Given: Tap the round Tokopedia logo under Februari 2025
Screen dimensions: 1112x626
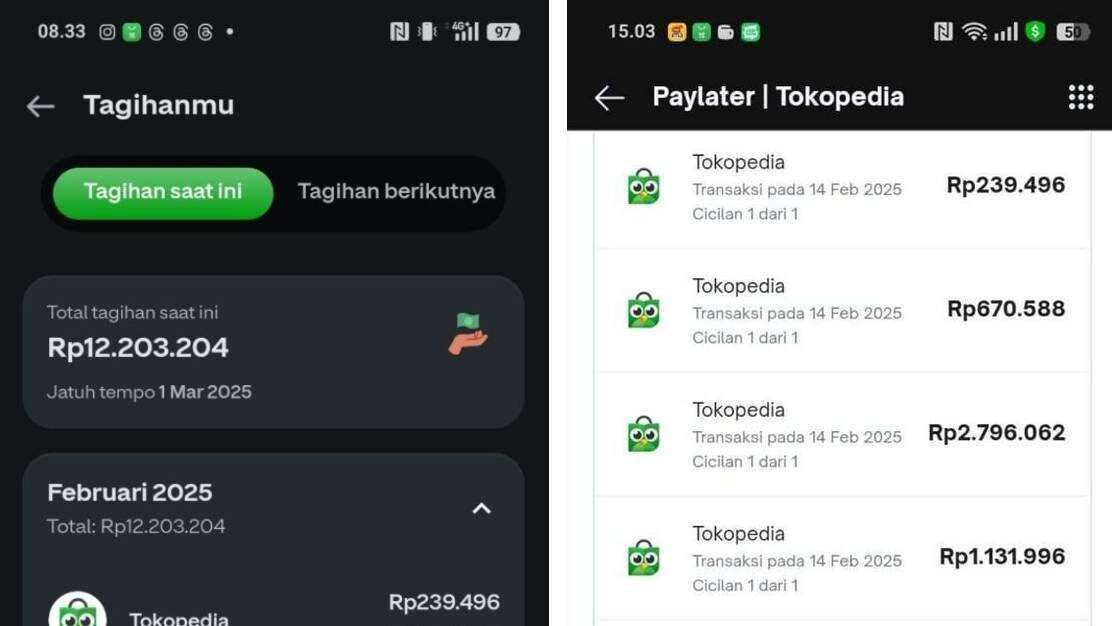Looking at the screenshot, I should click(x=77, y=611).
